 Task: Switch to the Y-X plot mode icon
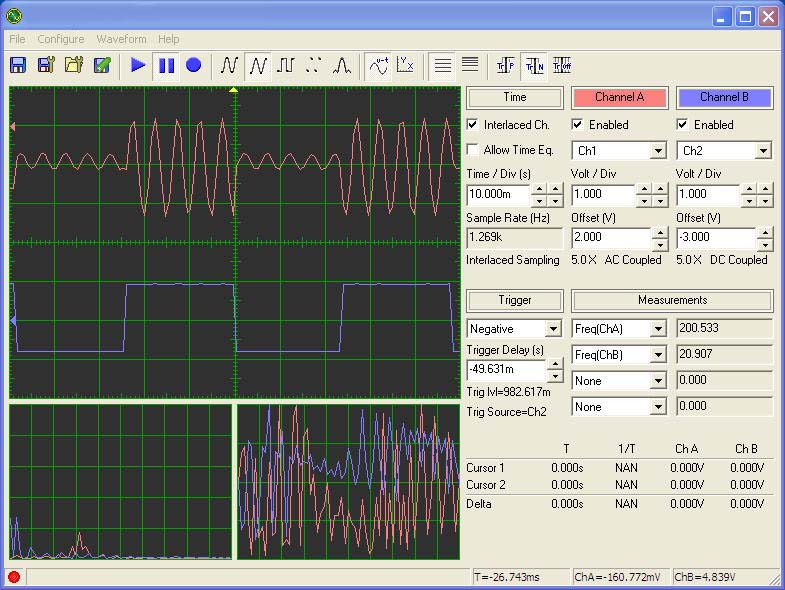coord(405,65)
